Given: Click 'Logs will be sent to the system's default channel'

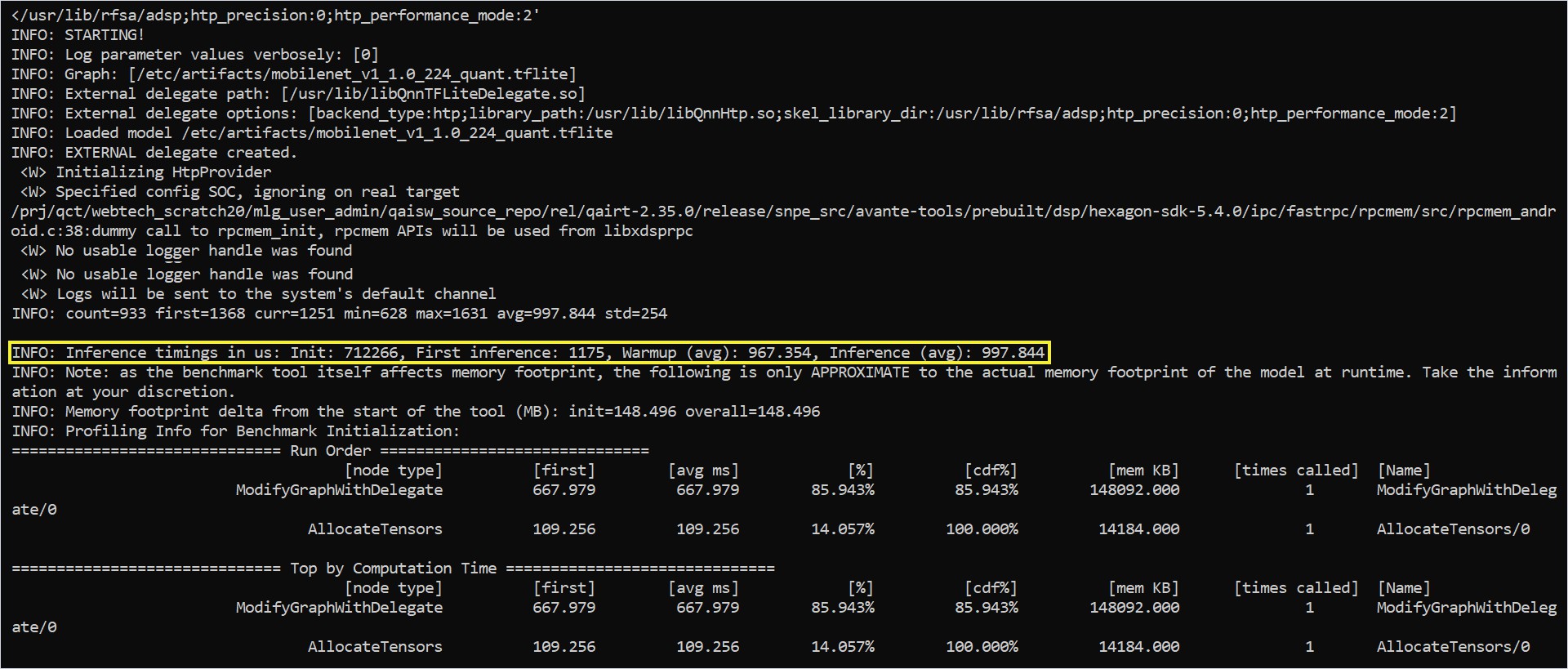Looking at the screenshot, I should point(258,294).
